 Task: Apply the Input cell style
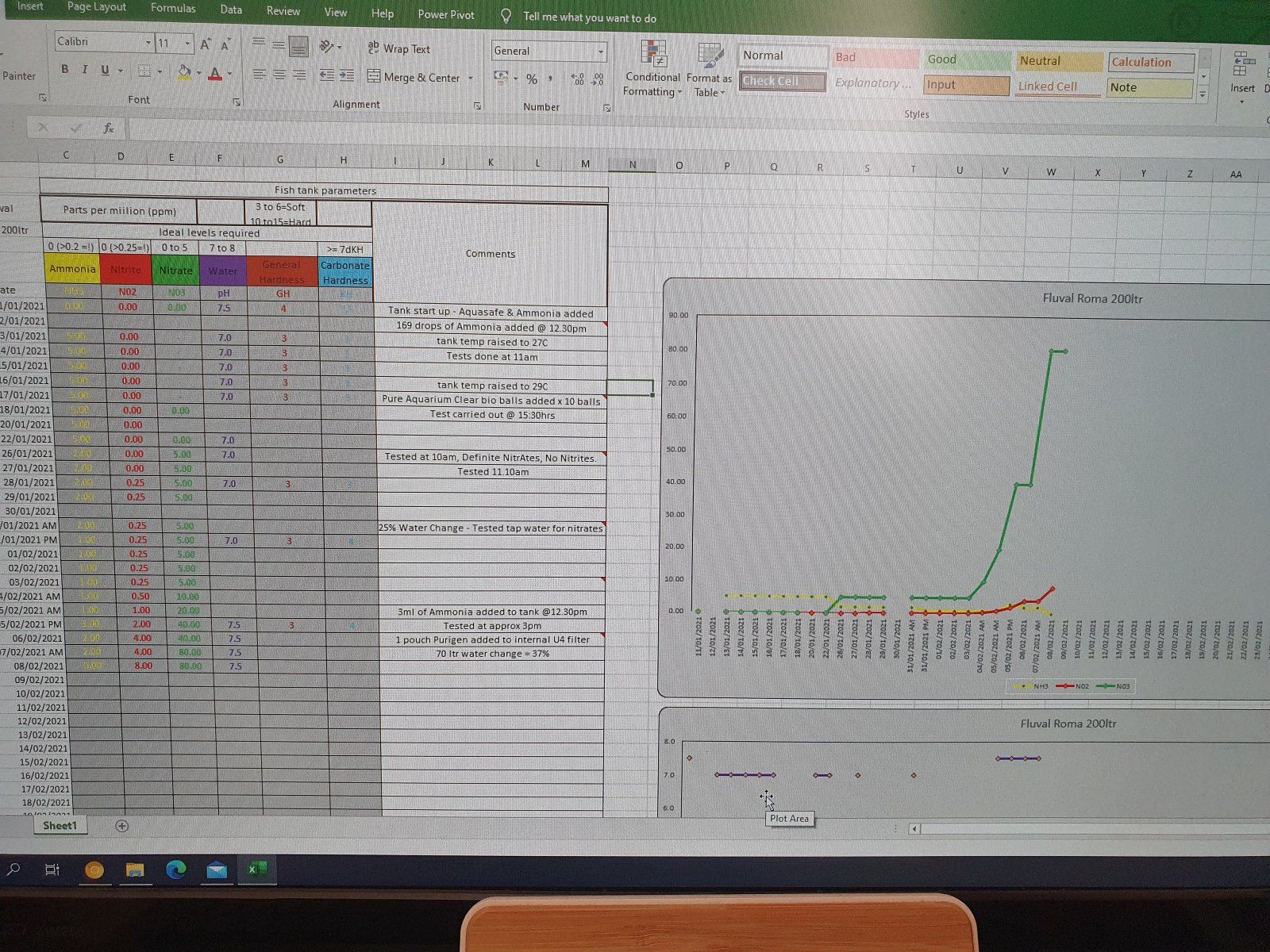(966, 85)
